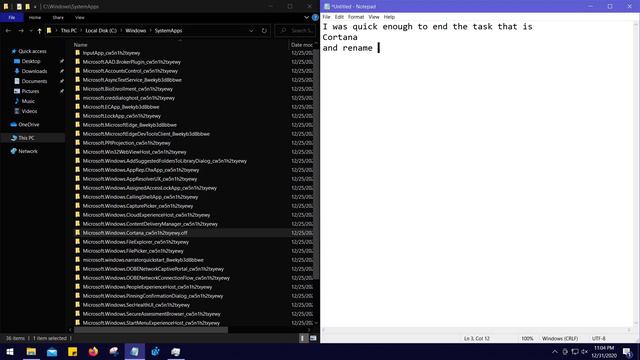Open the Start menu
Screen dimensions: 640x360
pos(10,351)
